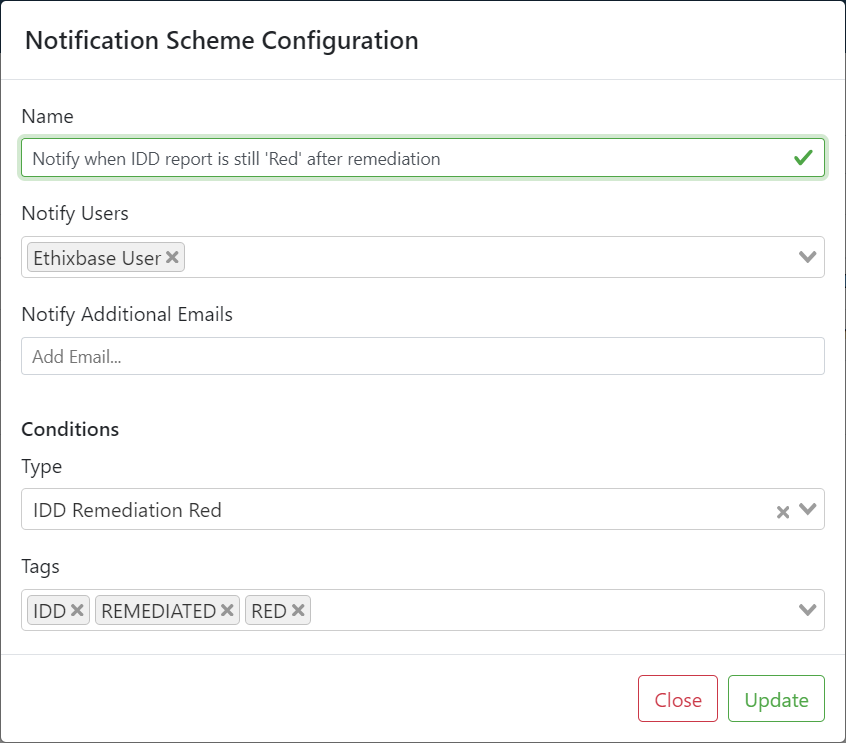Click inside the Name input field
This screenshot has width=846, height=743.
[400, 157]
